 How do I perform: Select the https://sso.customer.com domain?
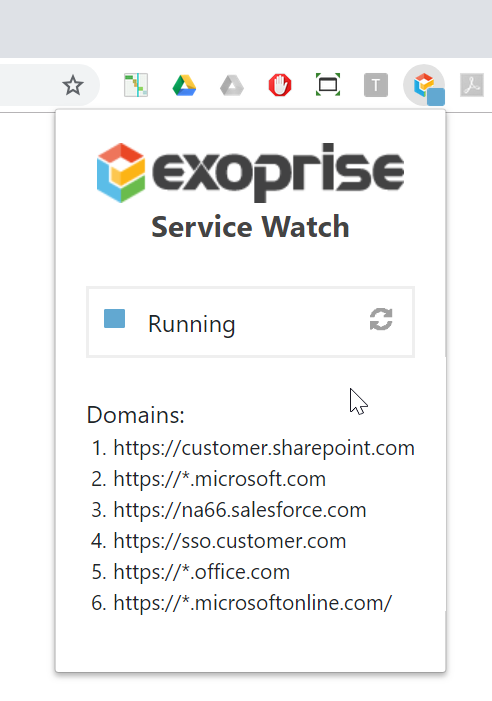pos(230,541)
